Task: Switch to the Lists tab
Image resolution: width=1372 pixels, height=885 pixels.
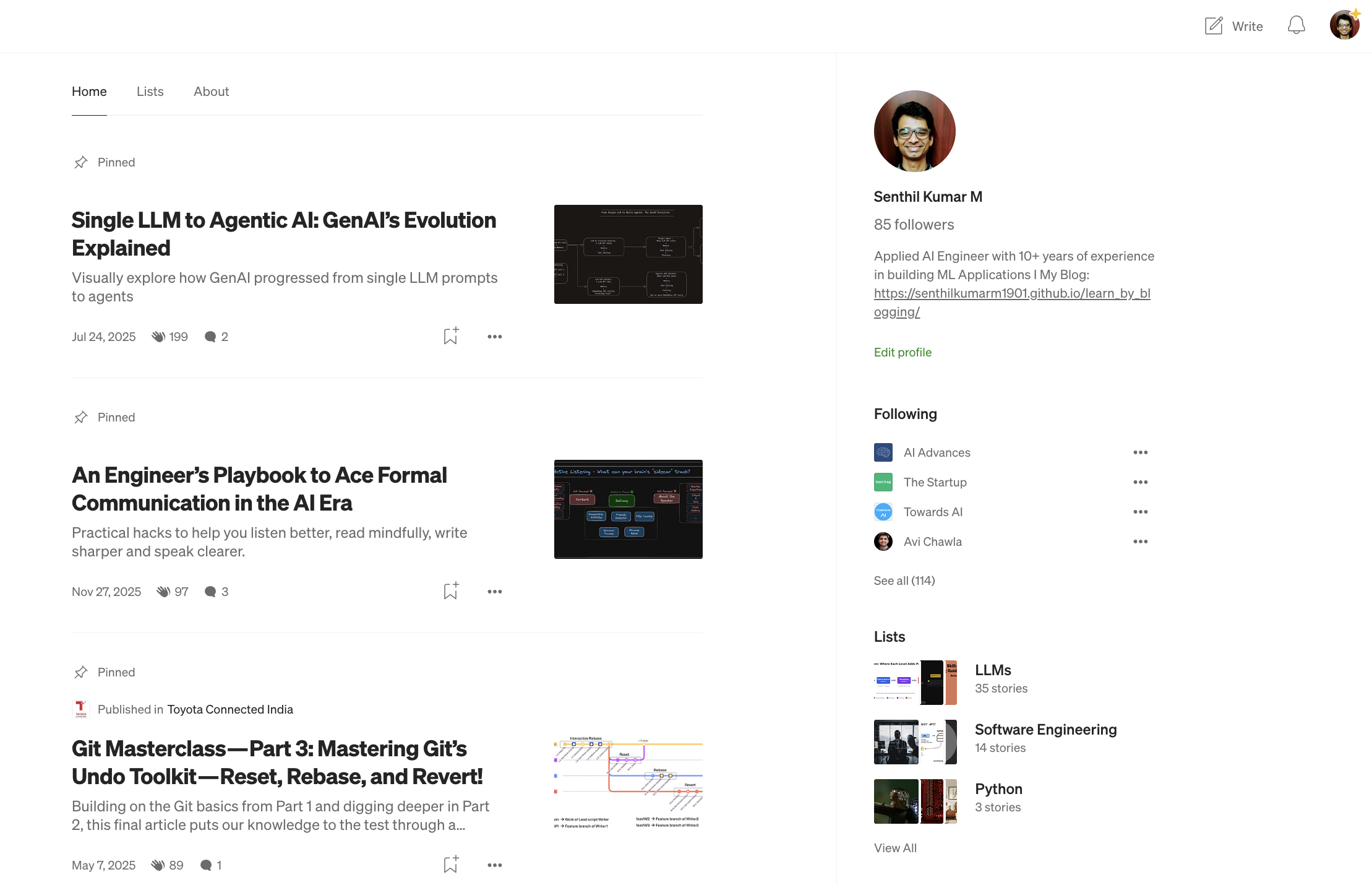Action: point(150,91)
